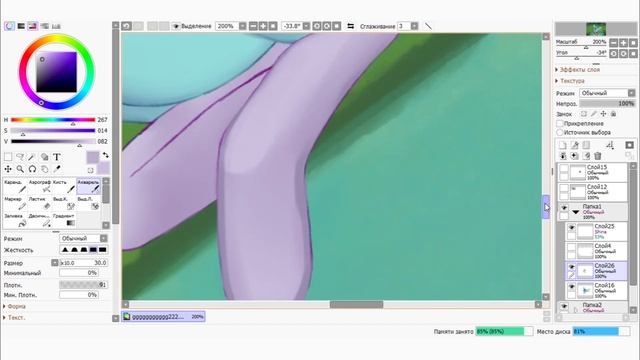Flip the canvas view horizontally
Viewport: 640px width, 360px height.
[351, 26]
